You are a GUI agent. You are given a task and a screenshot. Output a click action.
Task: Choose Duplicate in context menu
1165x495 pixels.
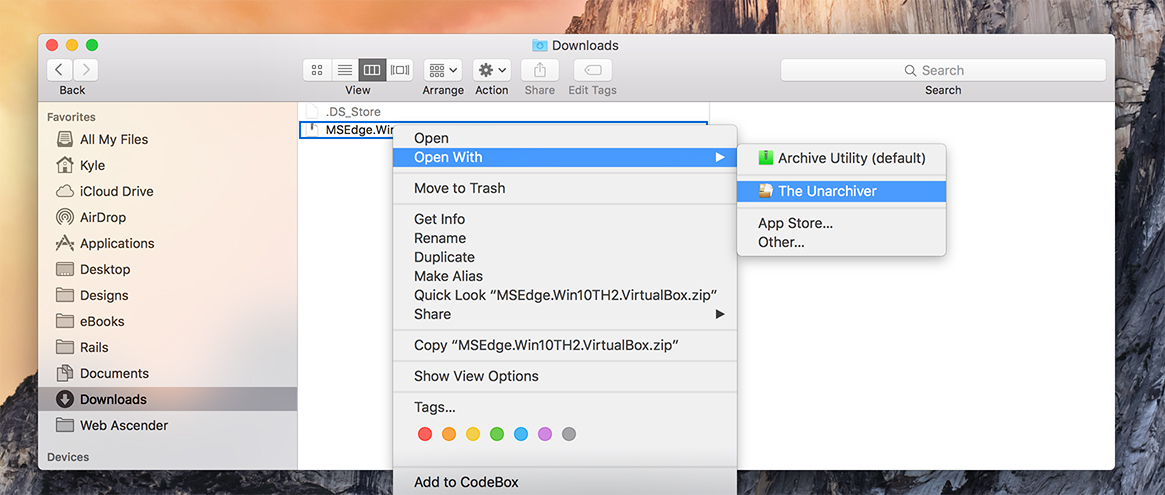[x=565, y=257]
